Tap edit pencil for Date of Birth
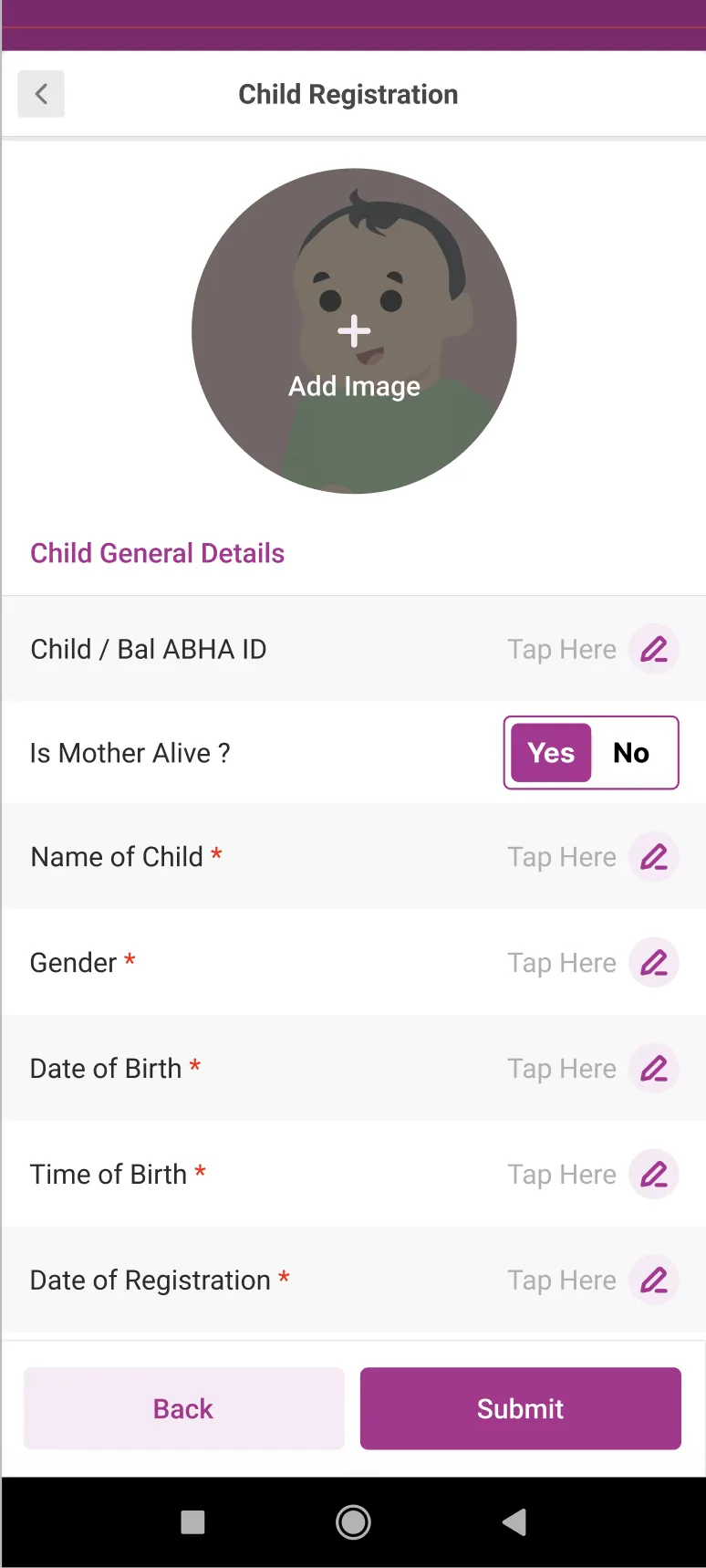The width and height of the screenshot is (706, 1568). [x=654, y=1069]
